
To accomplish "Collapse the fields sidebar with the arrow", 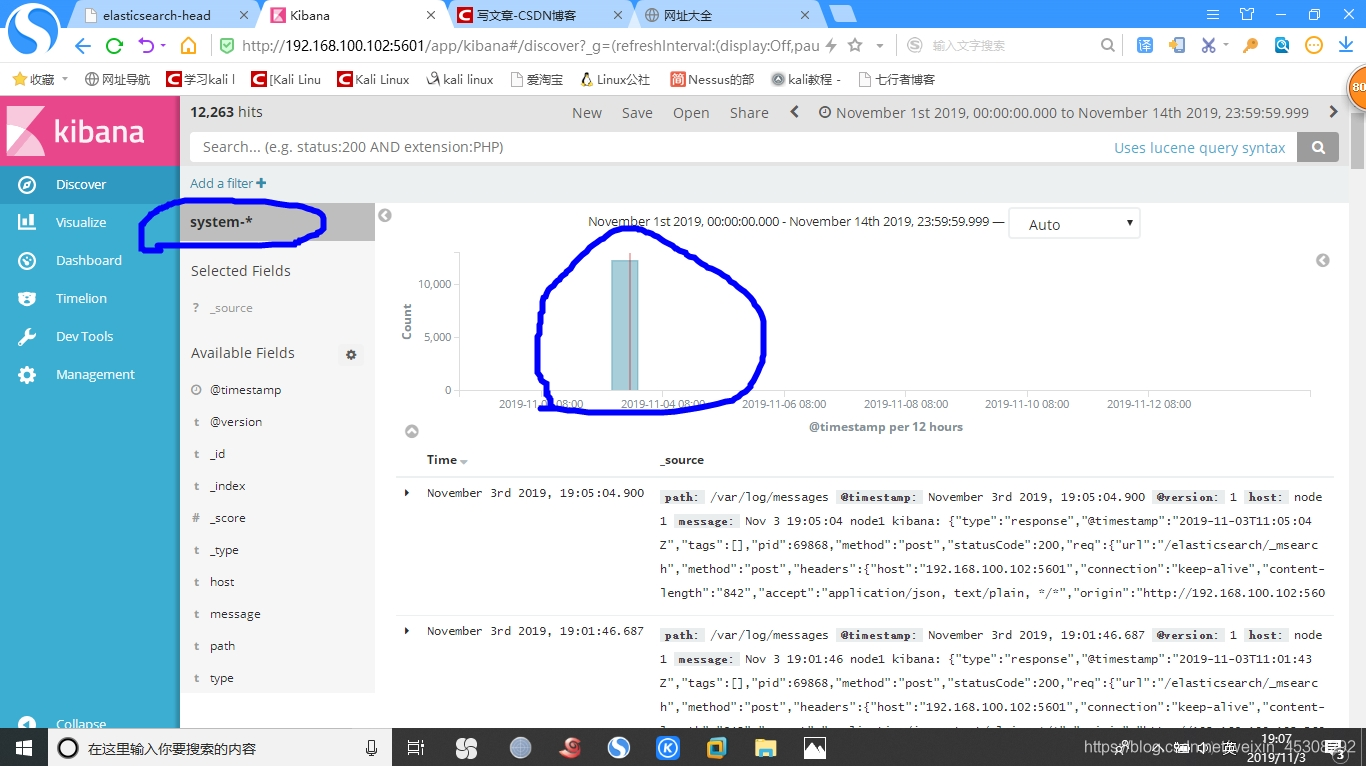I will [x=385, y=215].
